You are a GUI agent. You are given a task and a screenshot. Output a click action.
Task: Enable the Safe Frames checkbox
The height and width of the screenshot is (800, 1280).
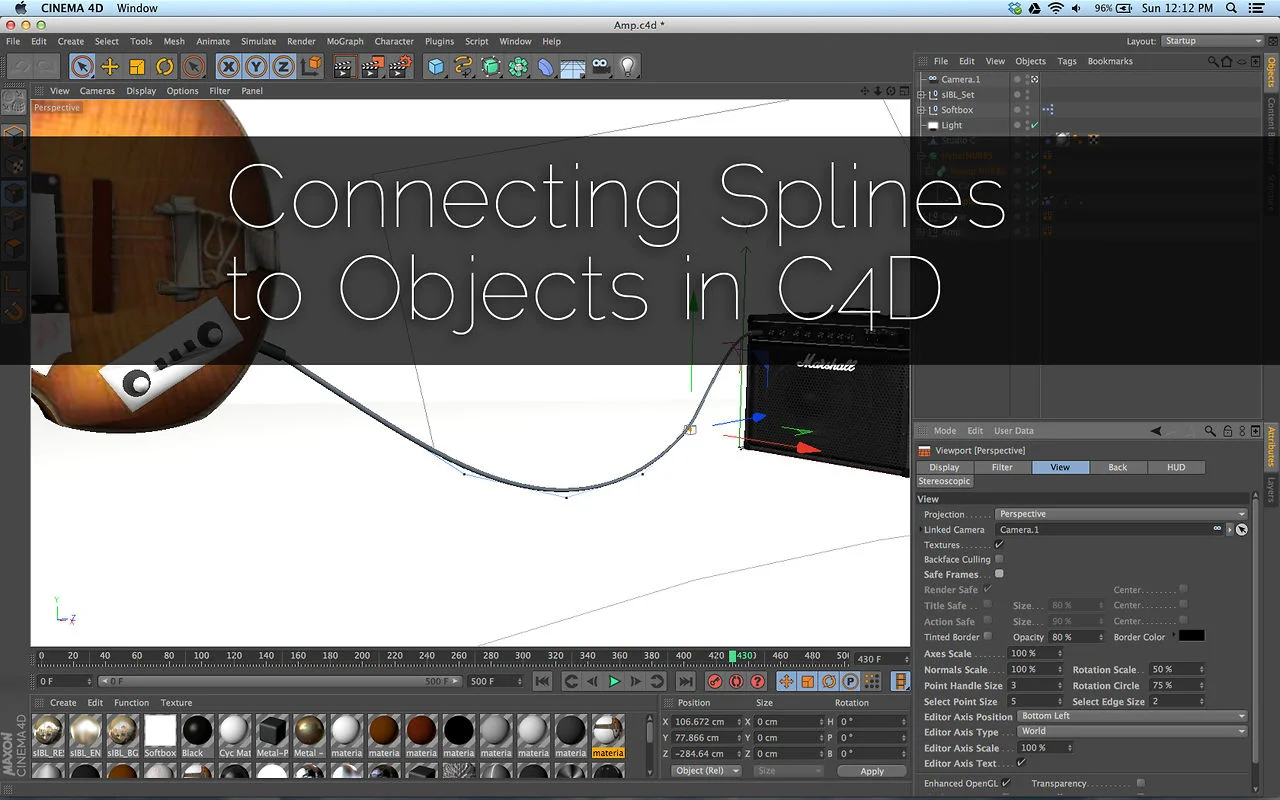point(999,574)
